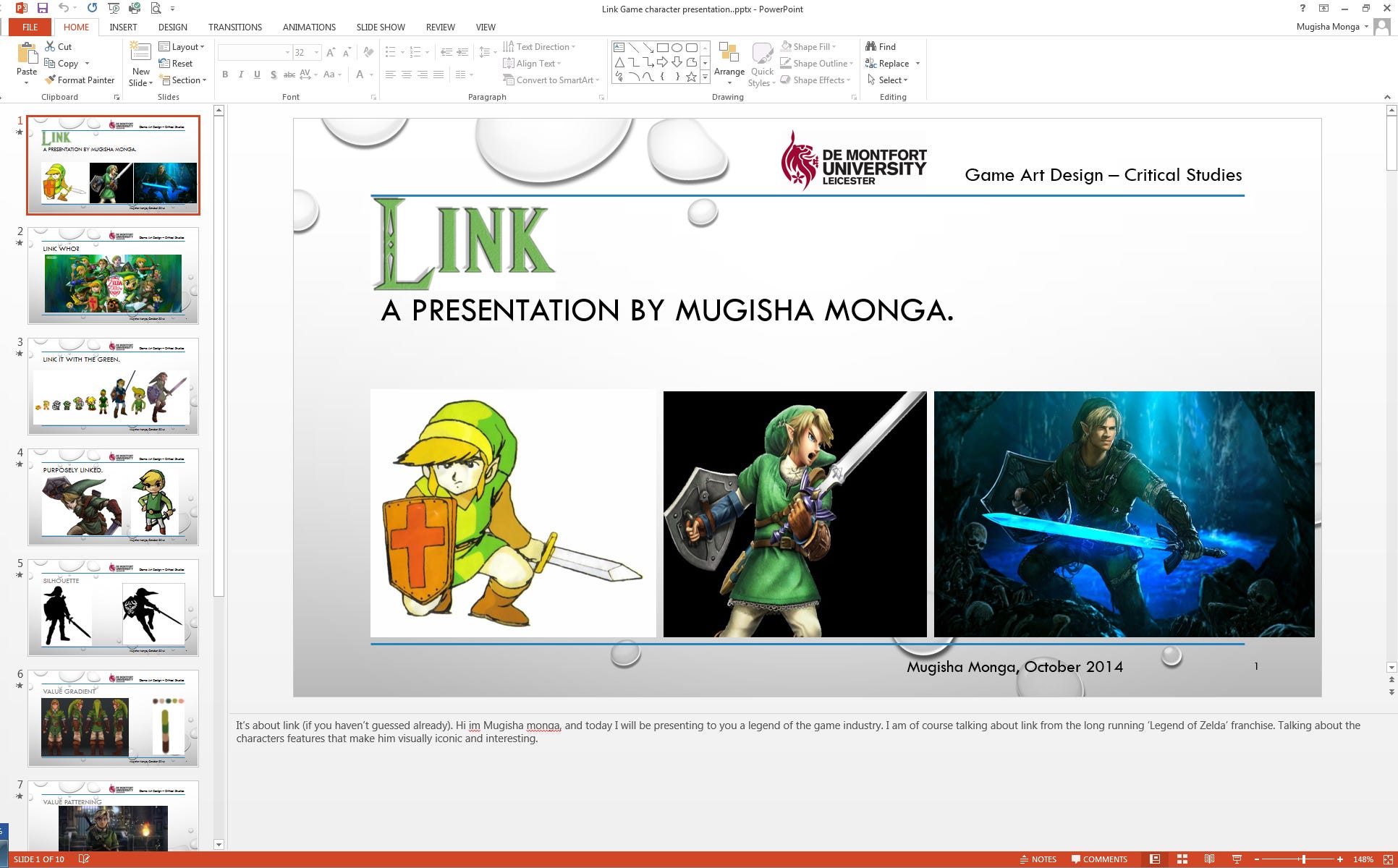Open the FILE tab

(x=30, y=27)
